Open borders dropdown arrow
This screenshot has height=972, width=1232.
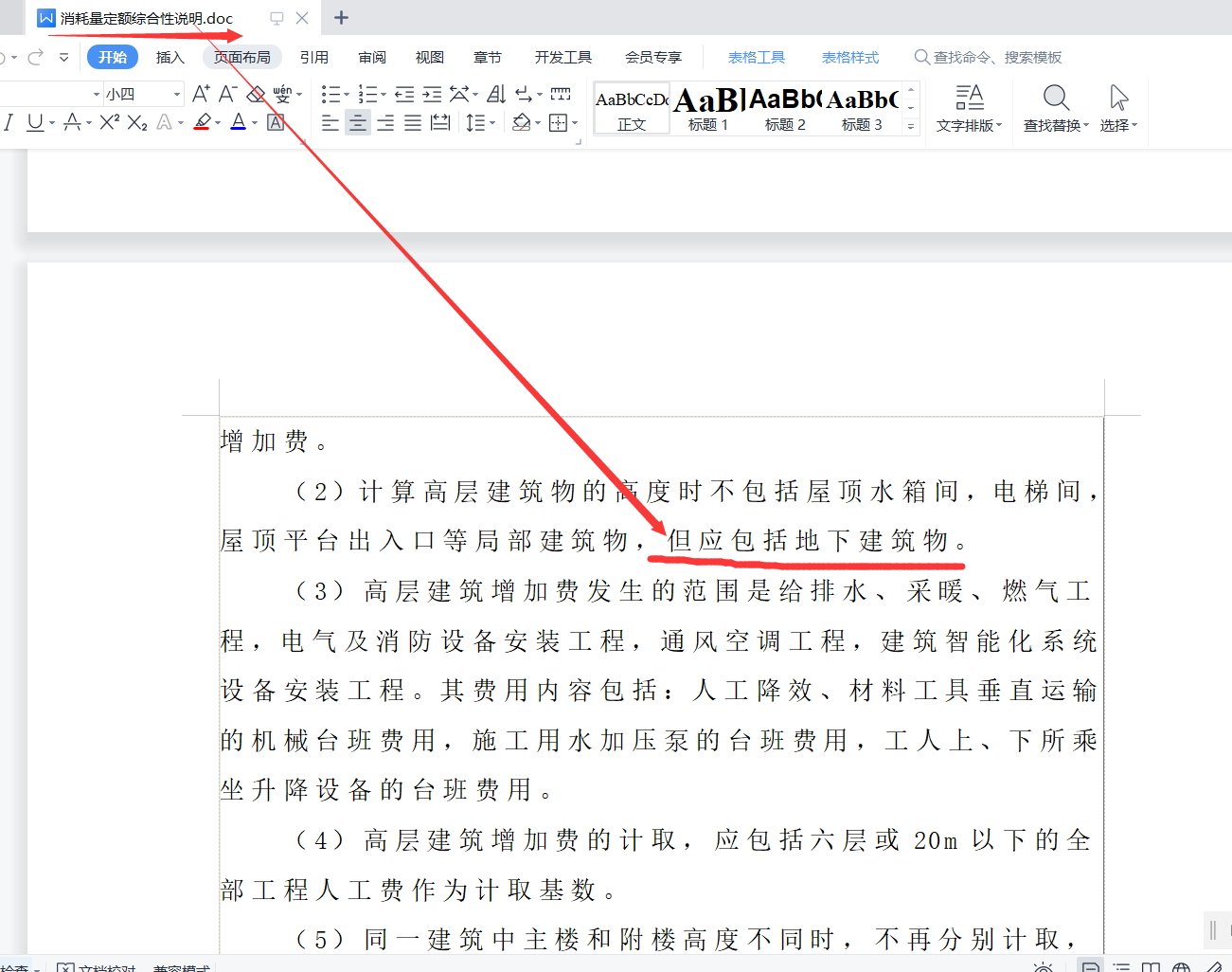575,123
